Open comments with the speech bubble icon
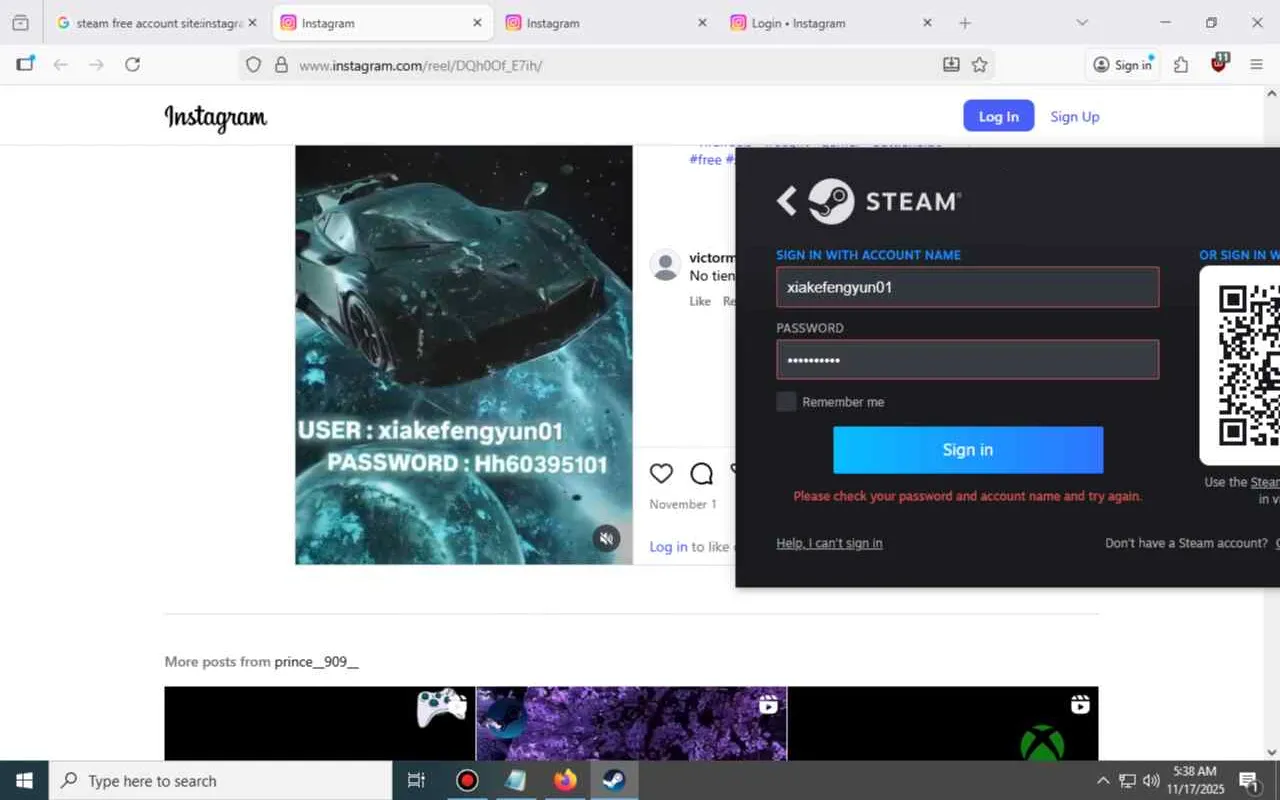The width and height of the screenshot is (1280, 800). pyautogui.click(x=702, y=473)
